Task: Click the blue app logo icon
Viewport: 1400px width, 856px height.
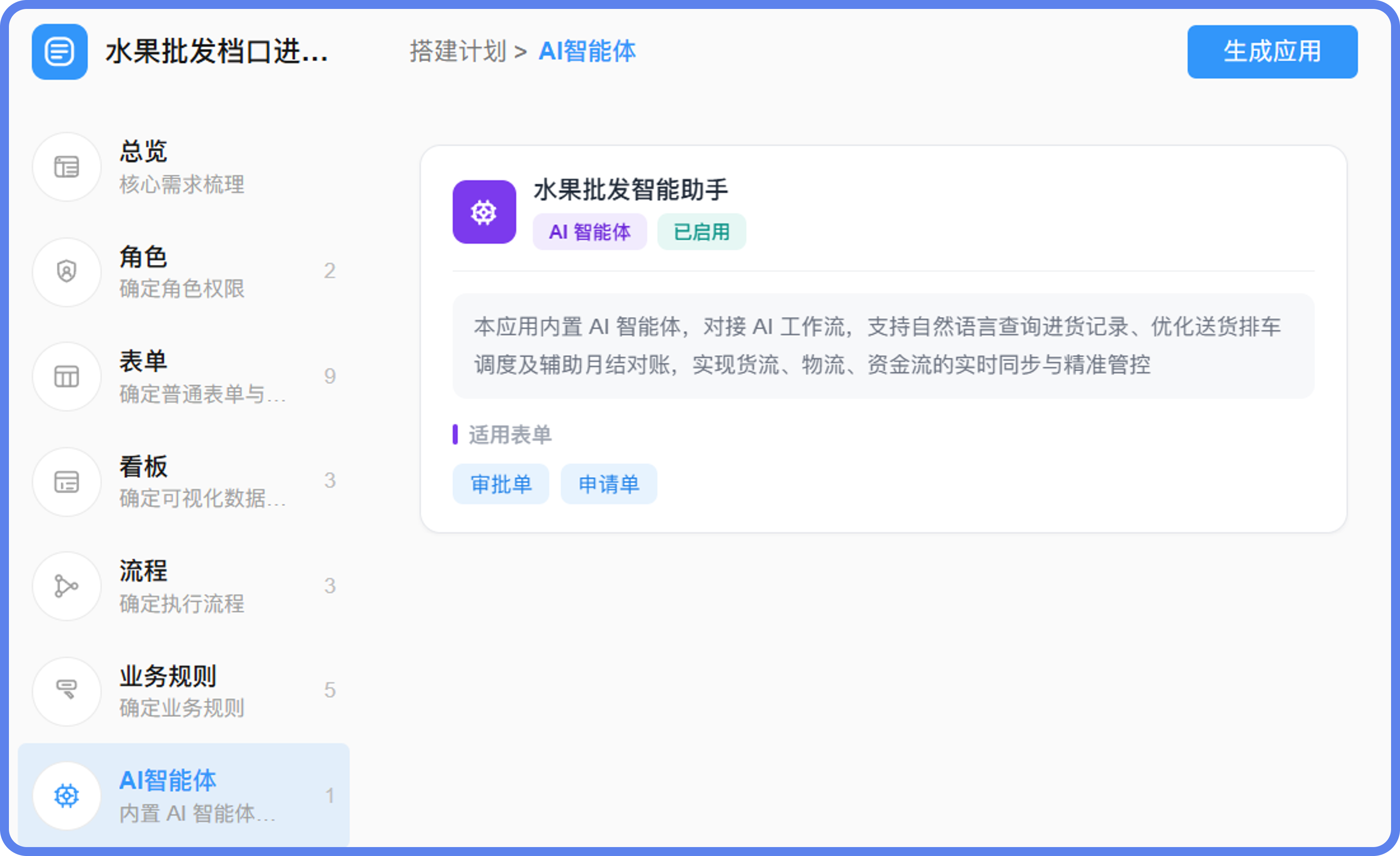Action: click(59, 52)
